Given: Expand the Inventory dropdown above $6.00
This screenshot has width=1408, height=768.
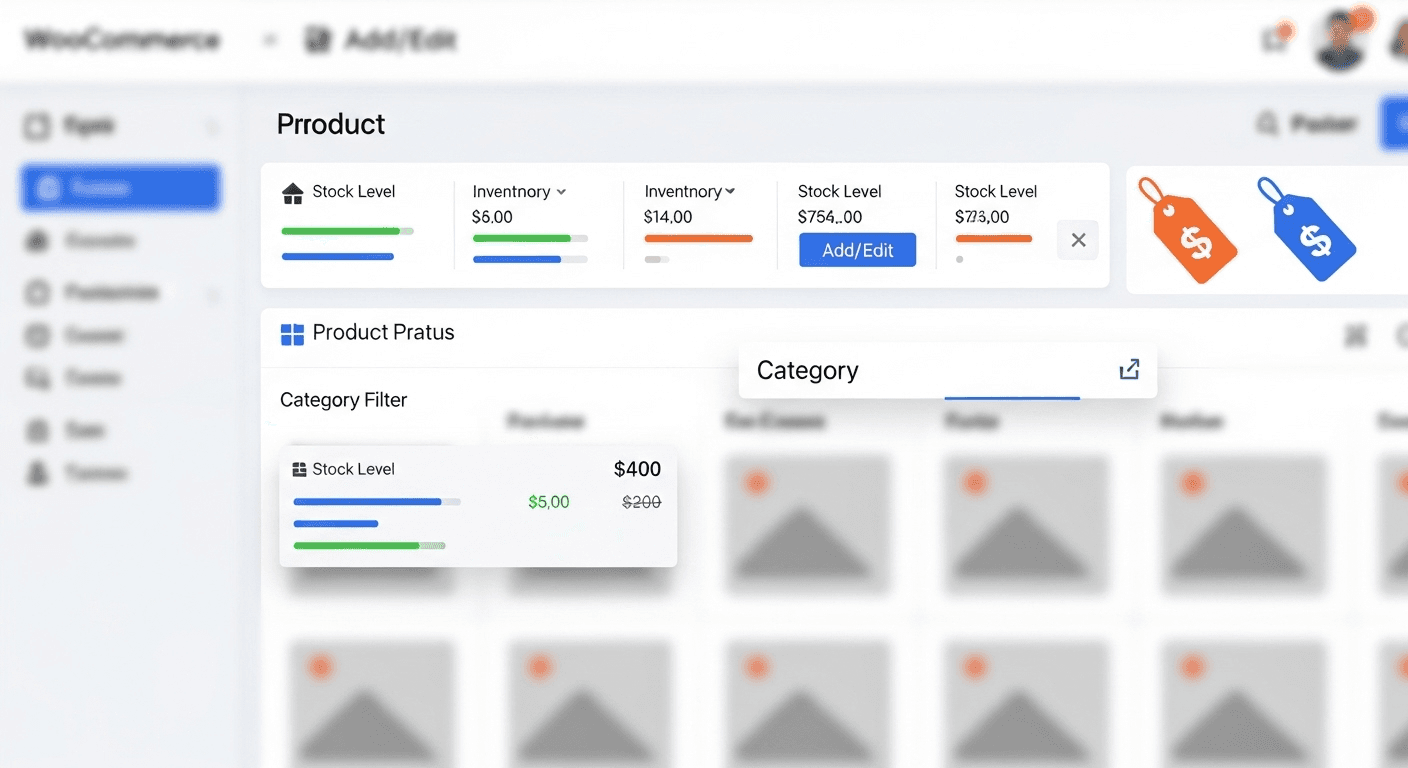Looking at the screenshot, I should pyautogui.click(x=561, y=192).
